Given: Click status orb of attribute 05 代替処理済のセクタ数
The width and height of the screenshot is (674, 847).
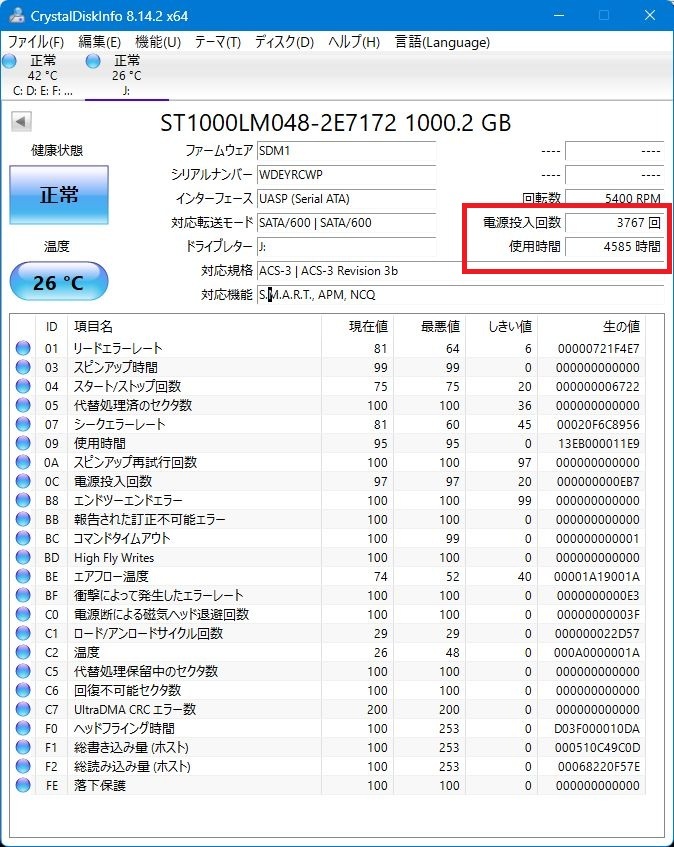Looking at the screenshot, I should 23,406.
